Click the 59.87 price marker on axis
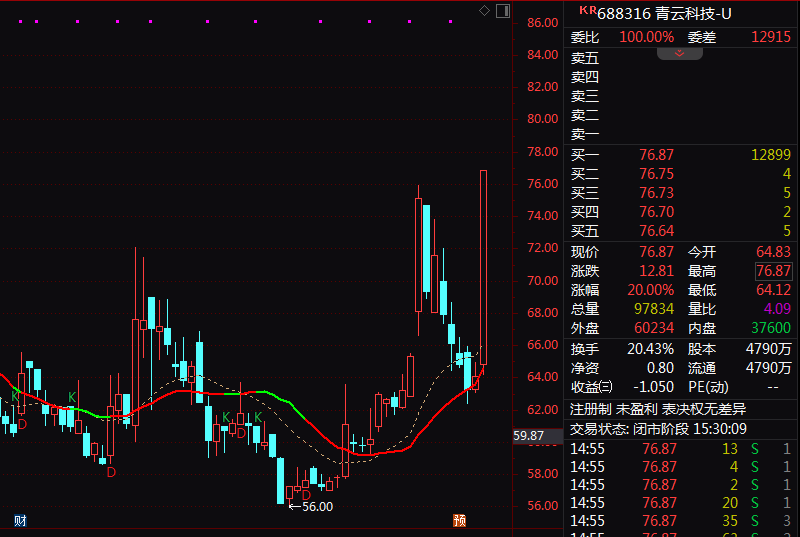Screen dimensions: 800x537 (x=528, y=436)
